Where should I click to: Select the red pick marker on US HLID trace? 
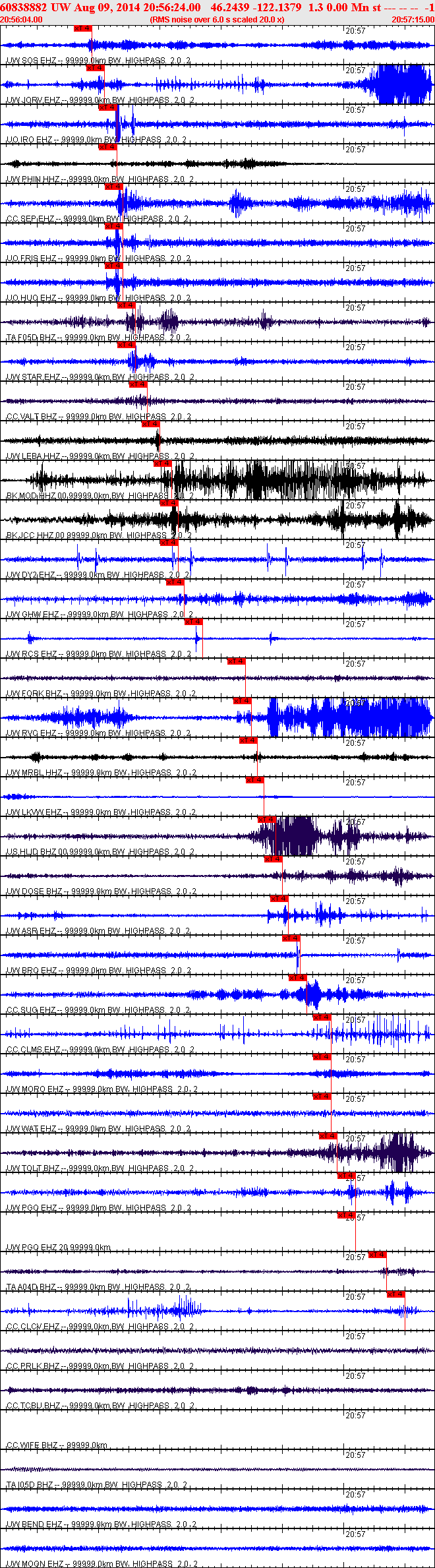[x=266, y=820]
